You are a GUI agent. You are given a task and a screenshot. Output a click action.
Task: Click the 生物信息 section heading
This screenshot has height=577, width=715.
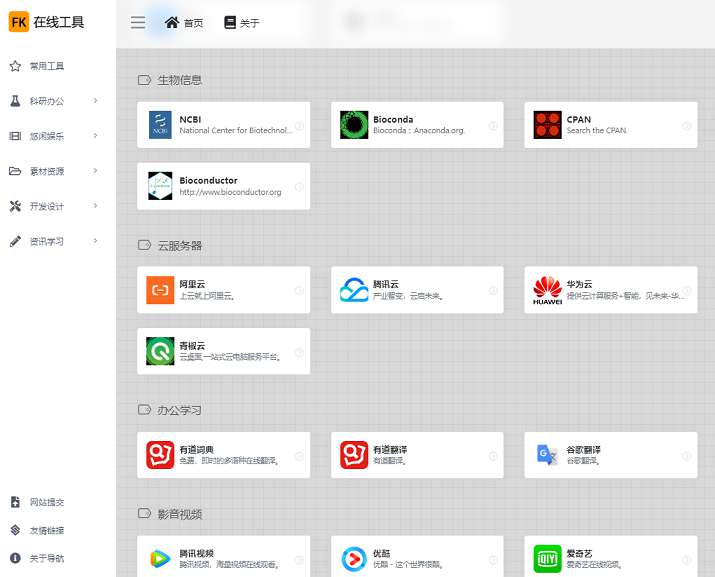[179, 80]
